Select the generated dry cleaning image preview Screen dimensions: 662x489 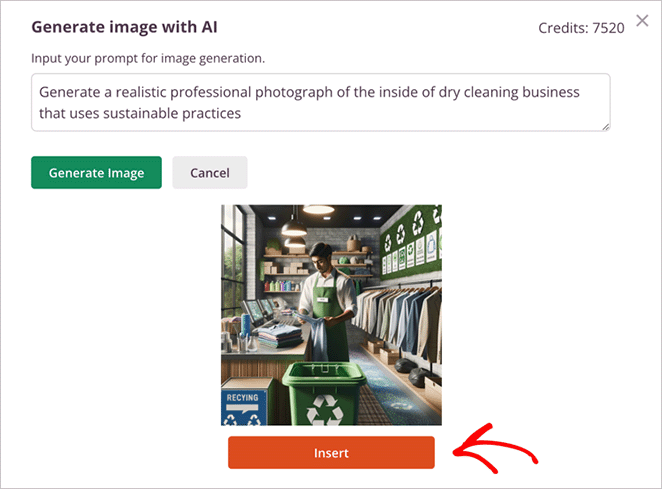(331, 315)
